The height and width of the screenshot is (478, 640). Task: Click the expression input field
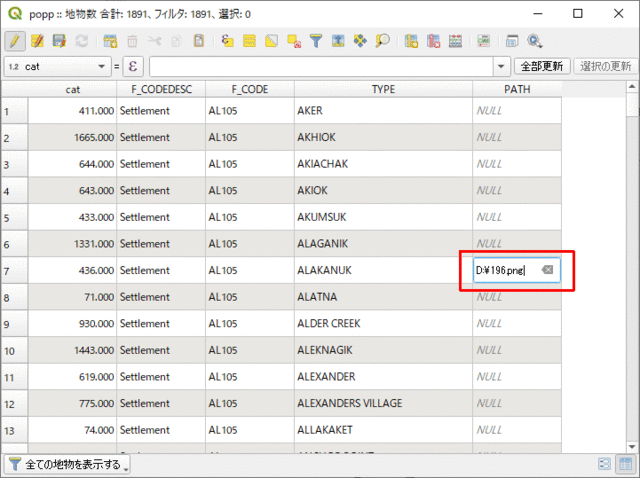pos(321,67)
